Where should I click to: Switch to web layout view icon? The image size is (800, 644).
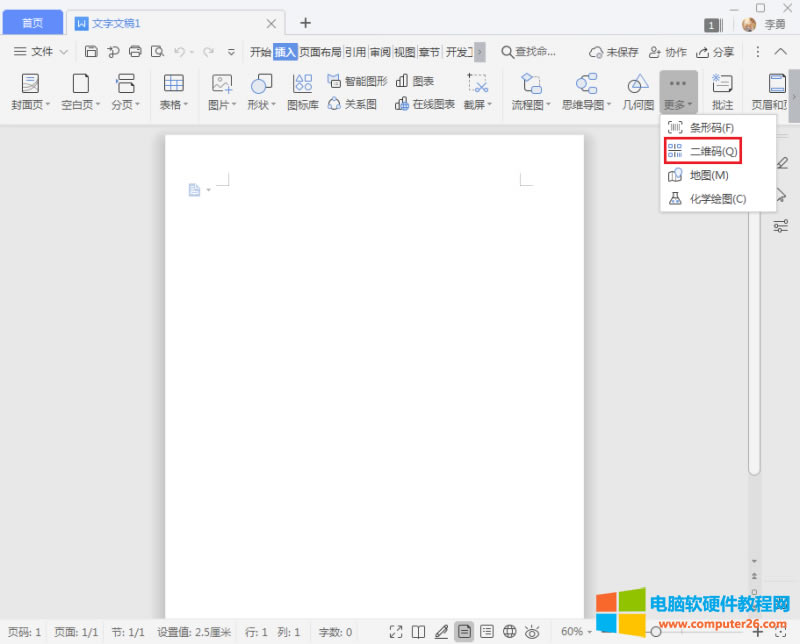point(510,632)
